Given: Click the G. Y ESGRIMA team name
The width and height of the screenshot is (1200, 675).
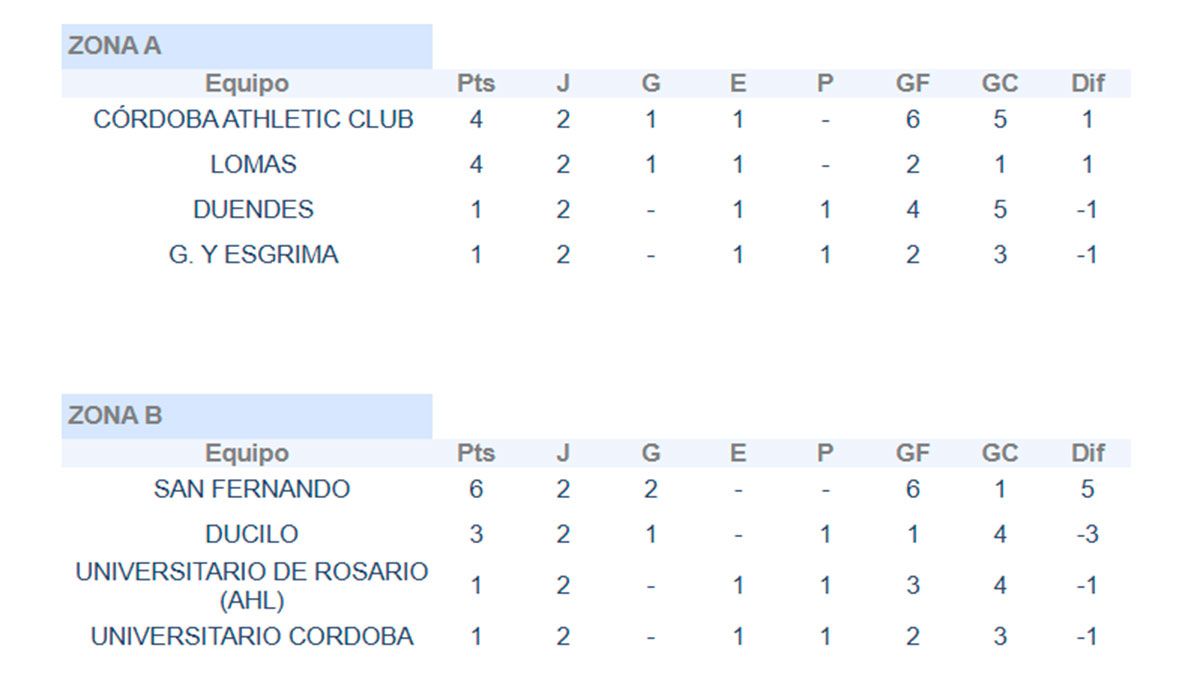Looking at the screenshot, I should point(253,255).
